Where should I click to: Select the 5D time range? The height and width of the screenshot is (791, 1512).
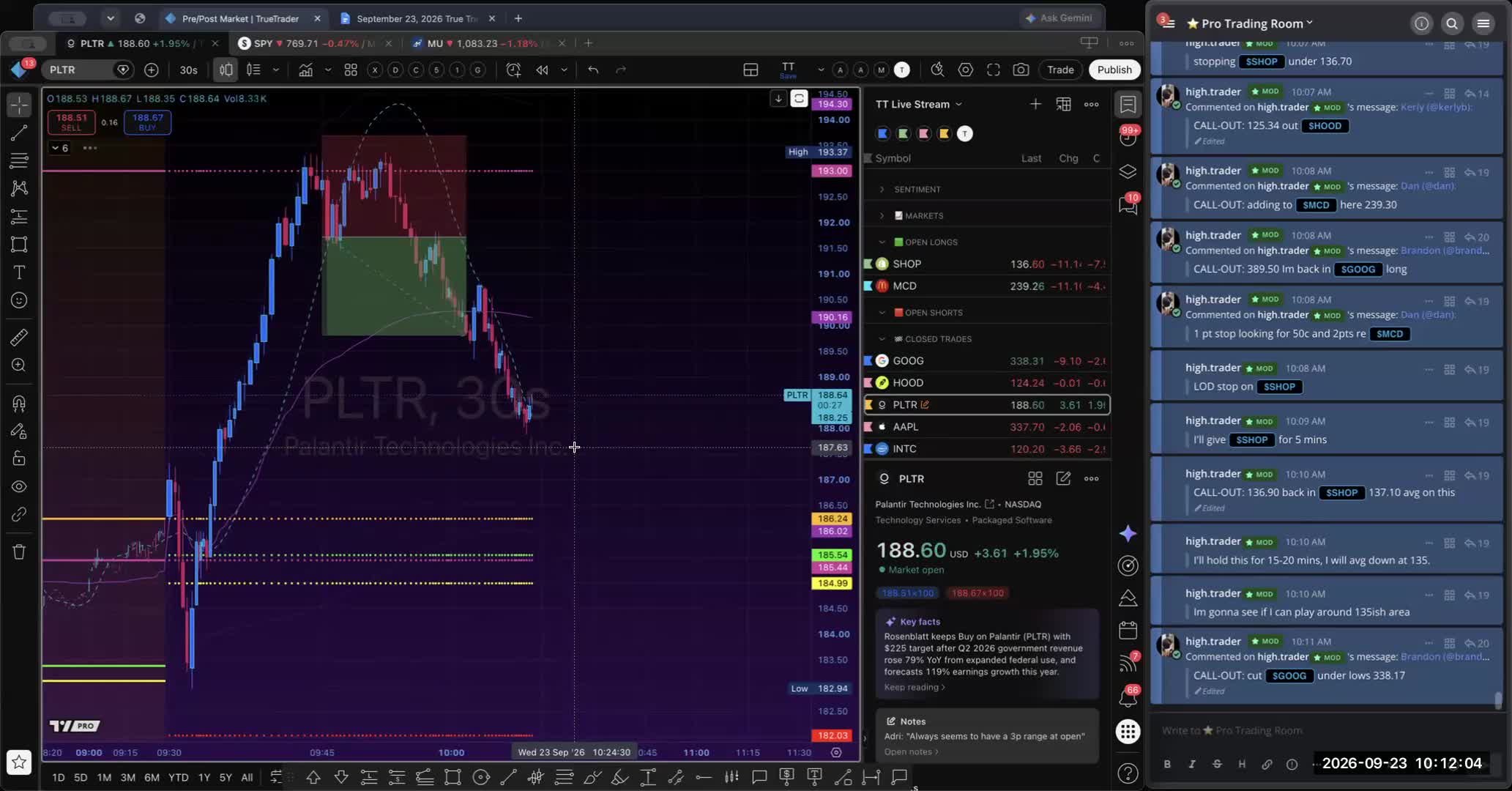click(81, 777)
